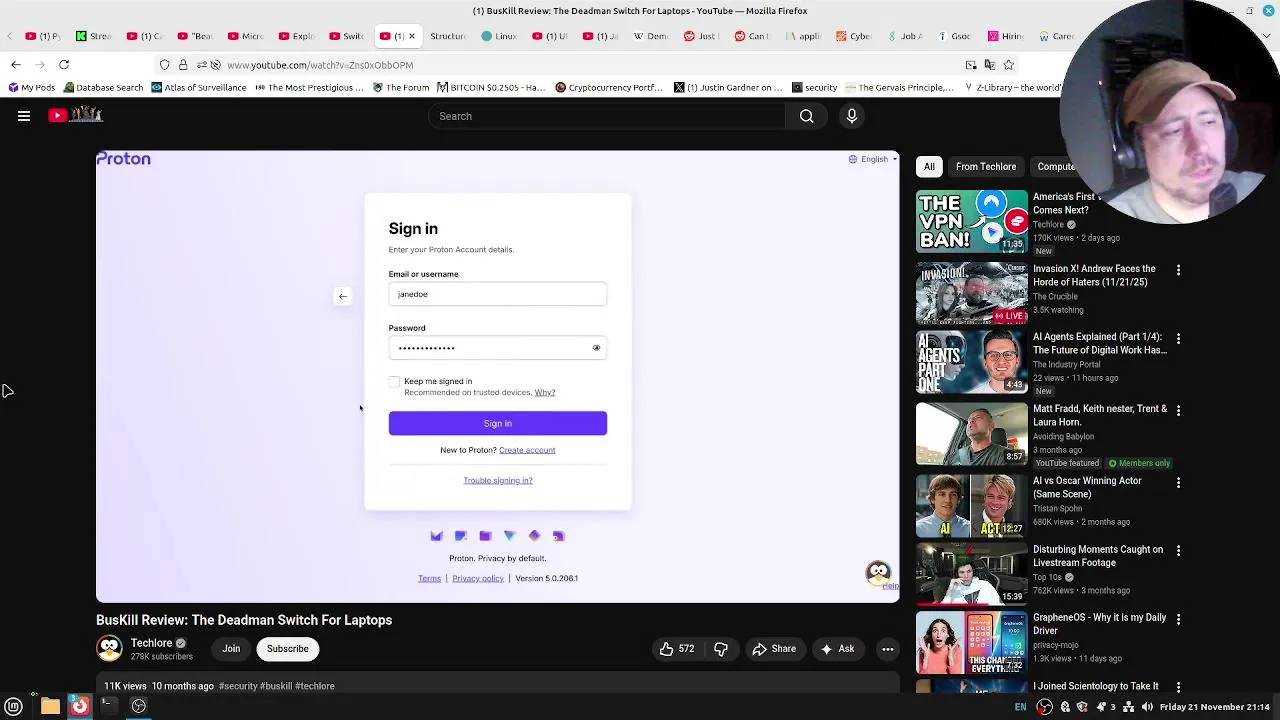Toggle password visibility eye icon

[x=596, y=348]
